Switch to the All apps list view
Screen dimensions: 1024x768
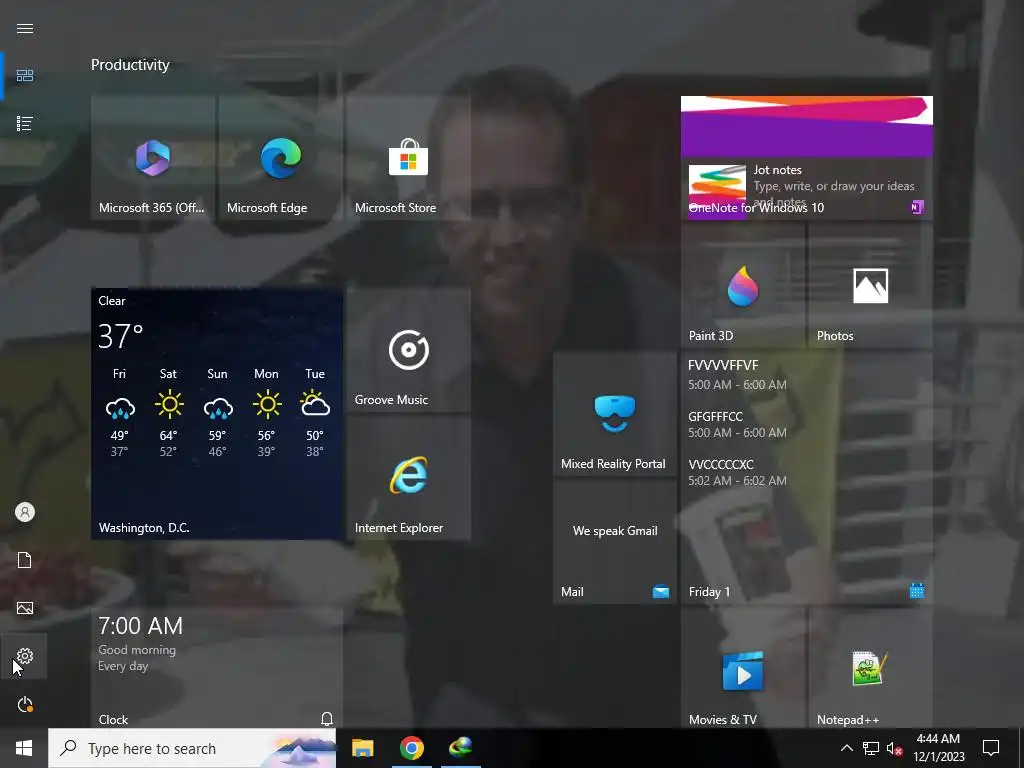point(25,123)
